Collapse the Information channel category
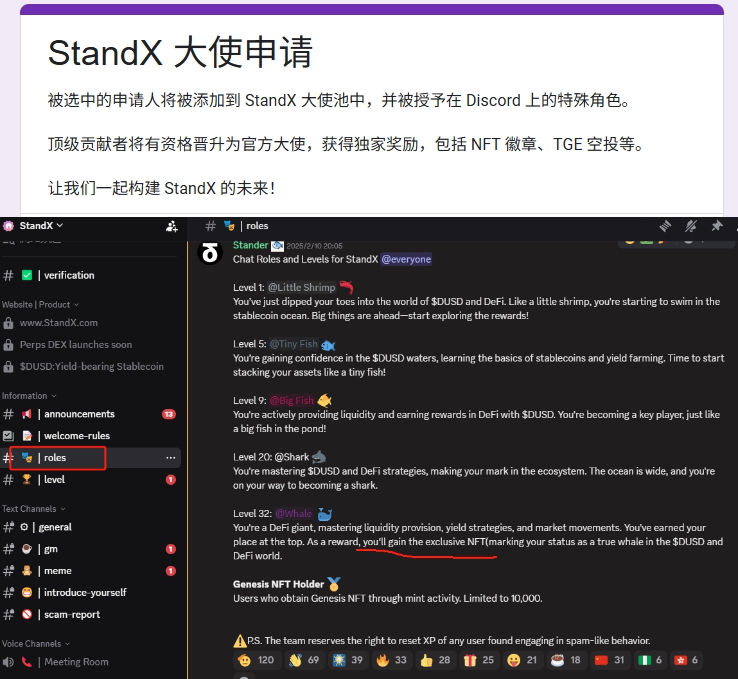Screen dimensions: 738x679 pos(28,396)
